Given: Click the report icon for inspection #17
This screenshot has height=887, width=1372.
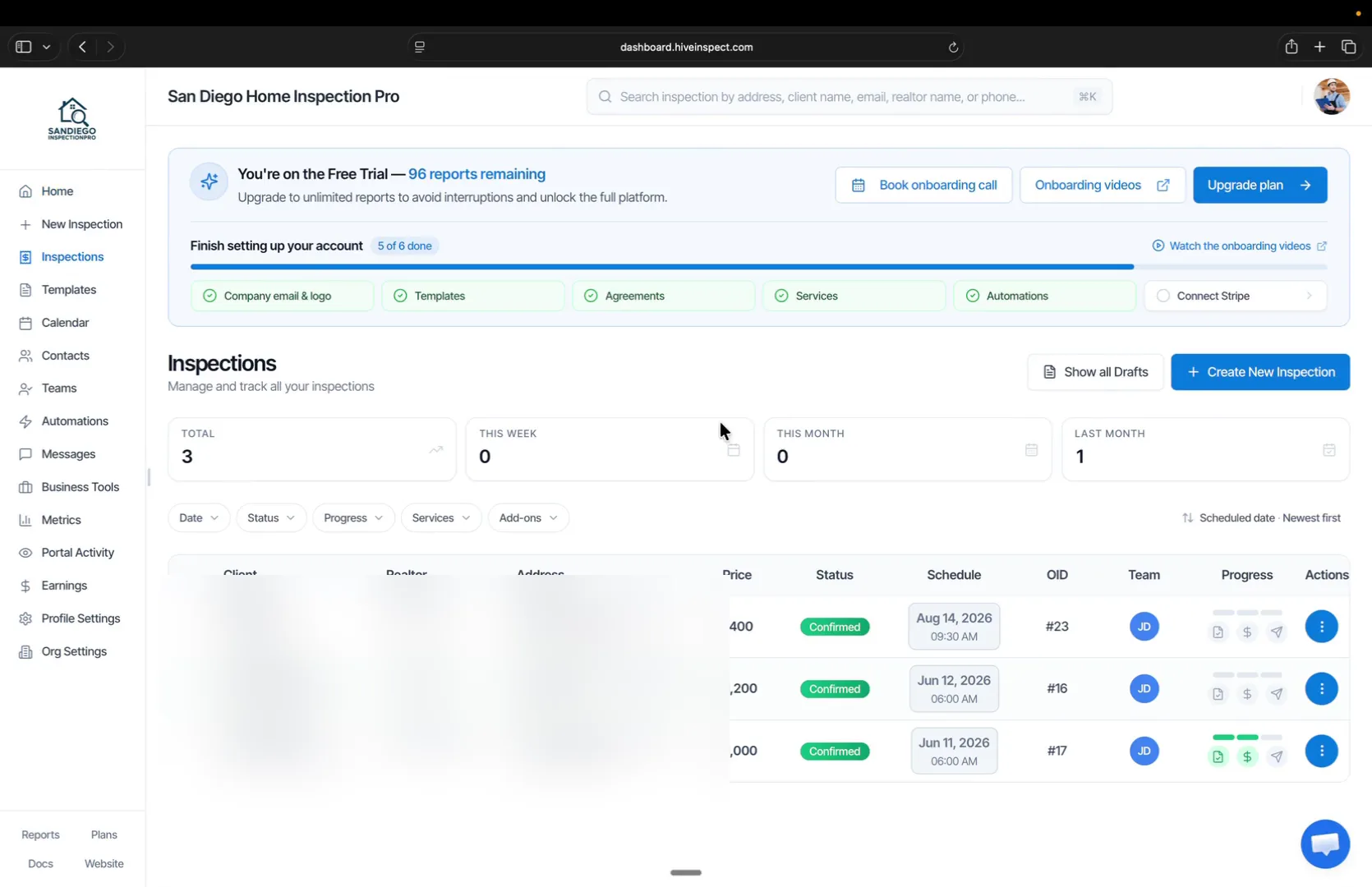Looking at the screenshot, I should point(1218,756).
